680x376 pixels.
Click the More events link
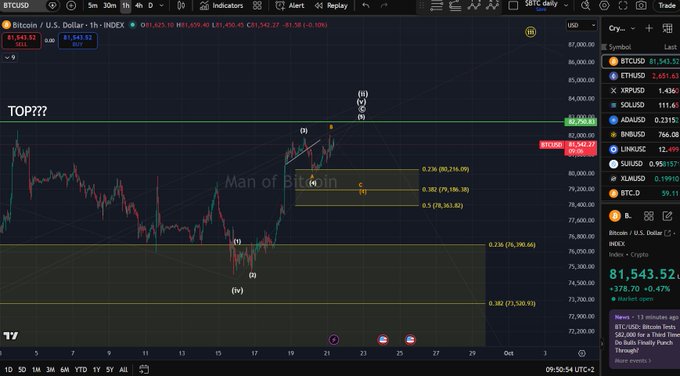coord(633,361)
